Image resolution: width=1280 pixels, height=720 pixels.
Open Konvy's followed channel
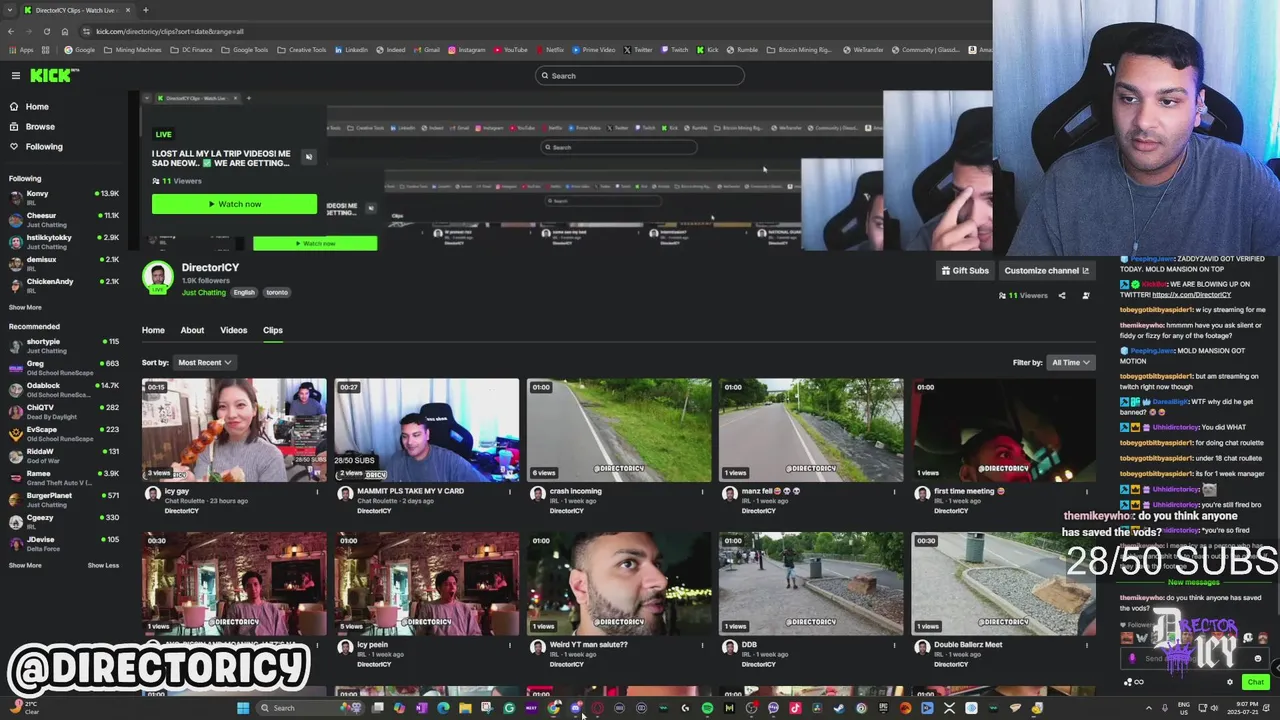click(64, 197)
